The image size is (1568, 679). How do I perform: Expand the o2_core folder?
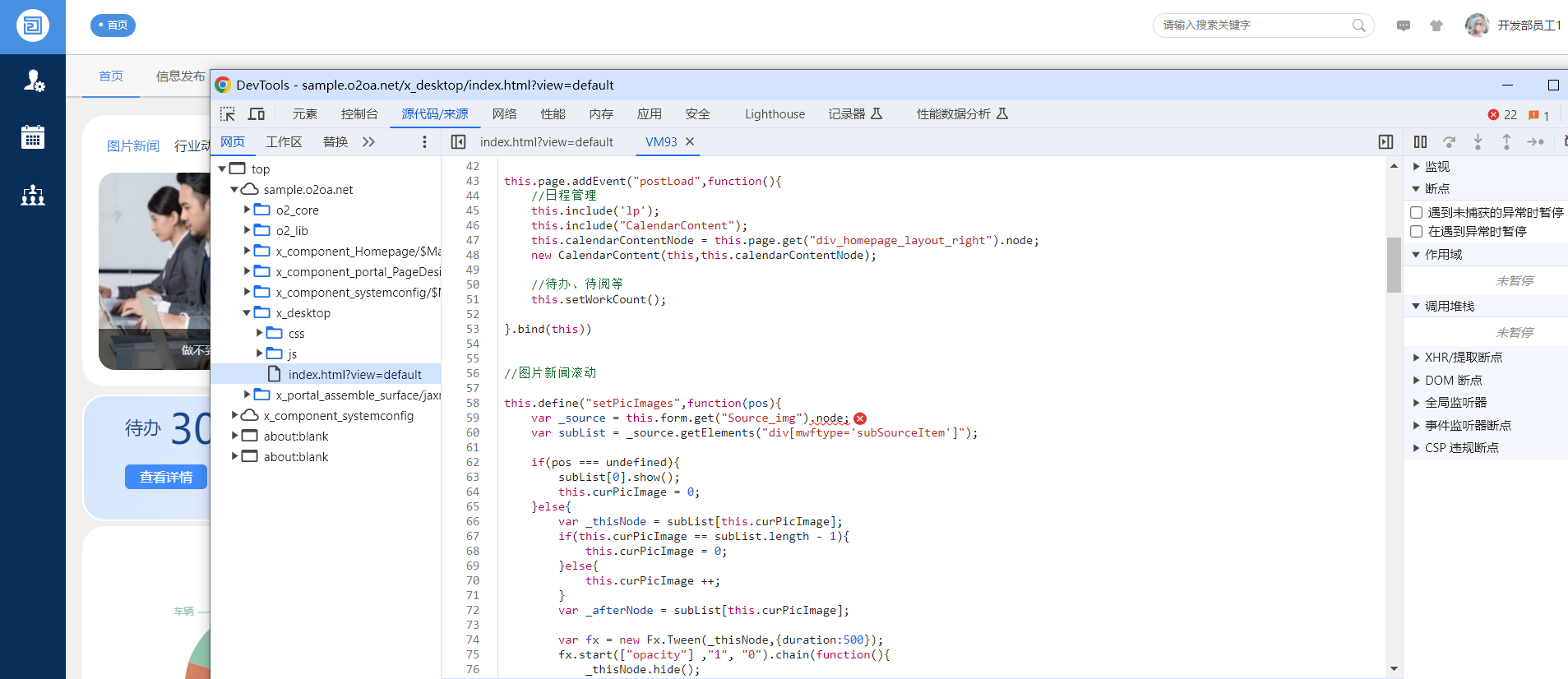click(247, 210)
